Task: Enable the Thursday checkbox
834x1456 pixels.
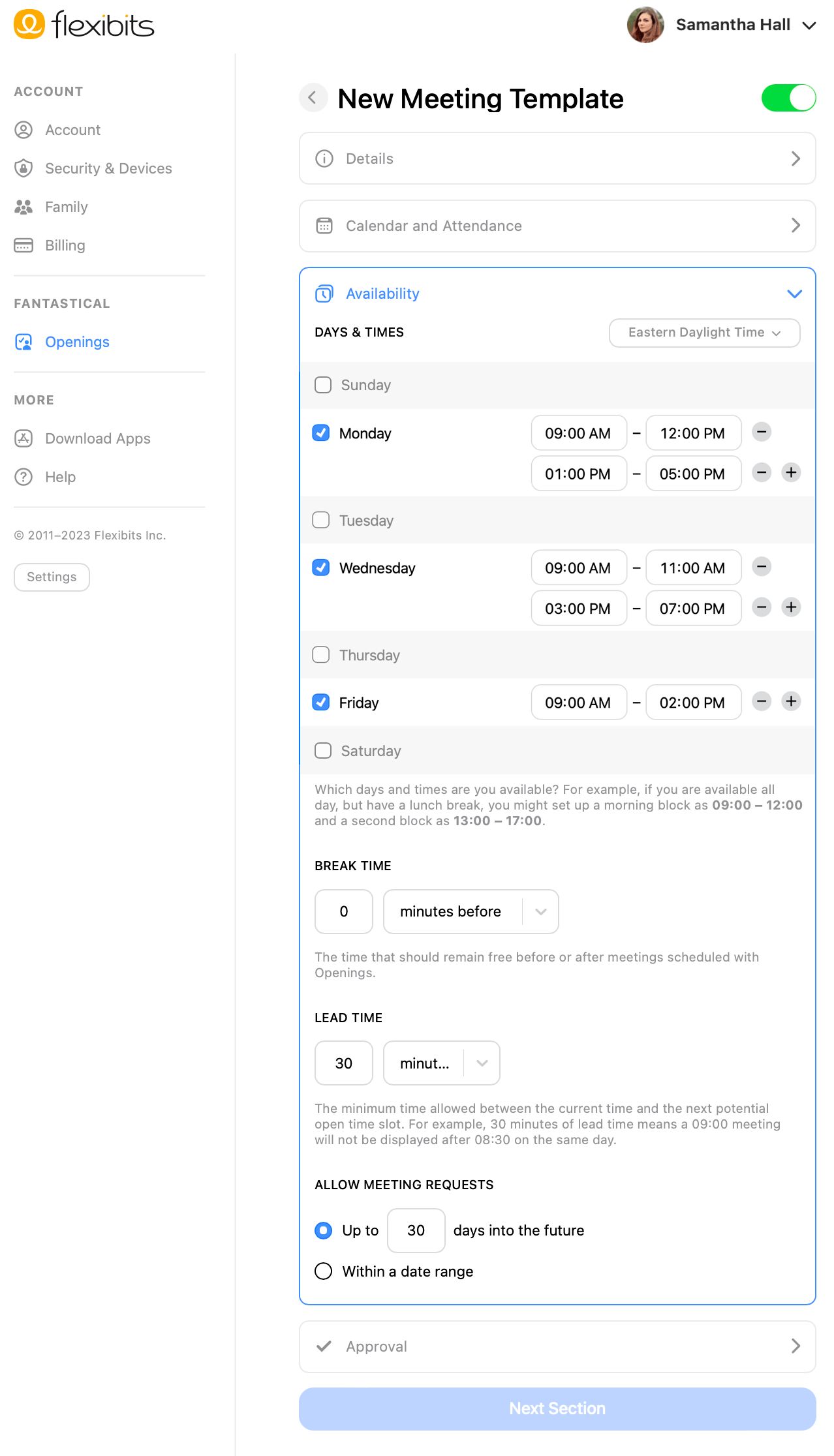Action: point(321,654)
